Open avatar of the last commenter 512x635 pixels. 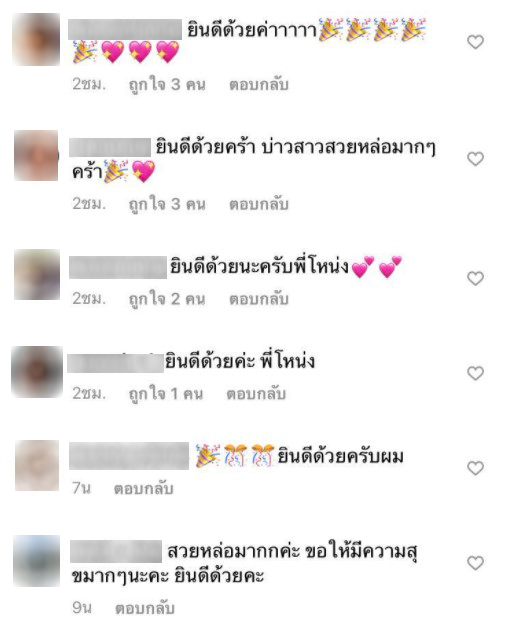click(x=36, y=561)
